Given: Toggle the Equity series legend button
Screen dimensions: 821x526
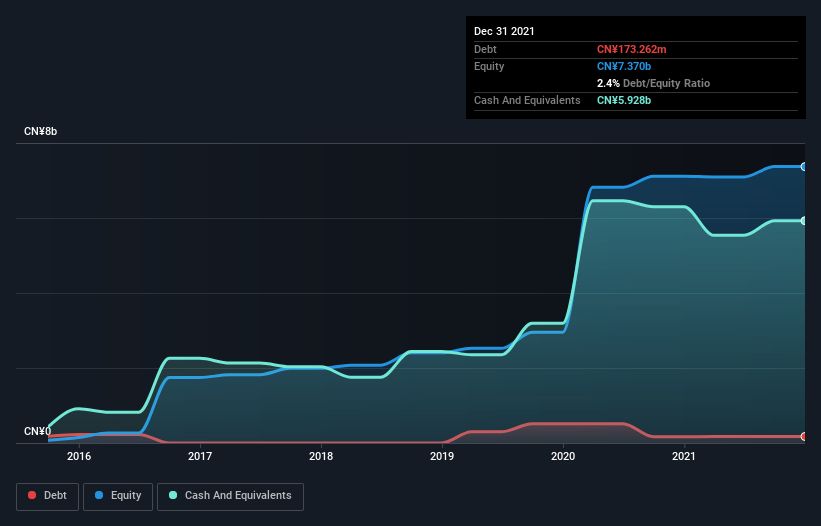Looking at the screenshot, I should point(118,496).
